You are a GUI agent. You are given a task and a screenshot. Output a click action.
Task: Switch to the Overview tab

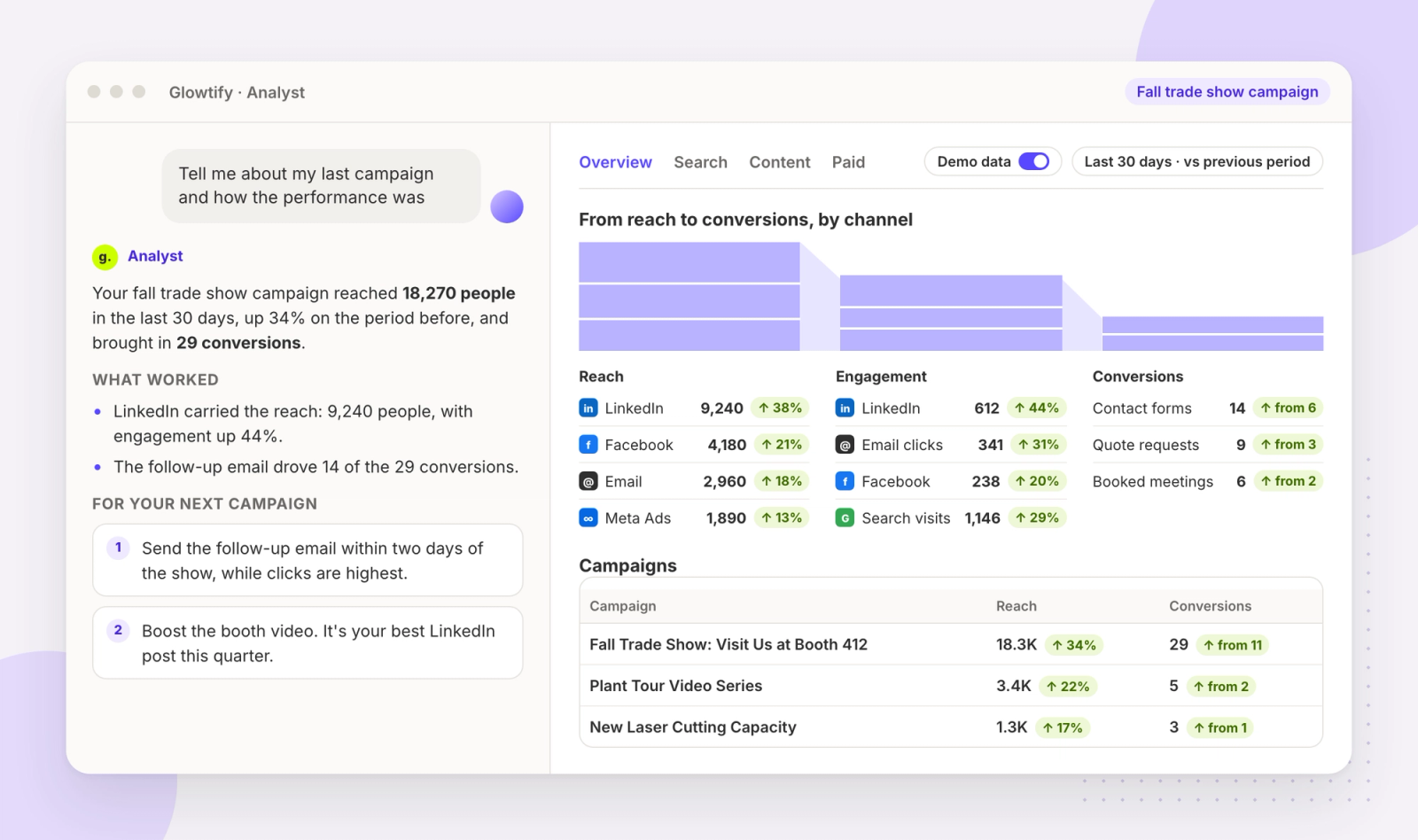click(x=615, y=162)
